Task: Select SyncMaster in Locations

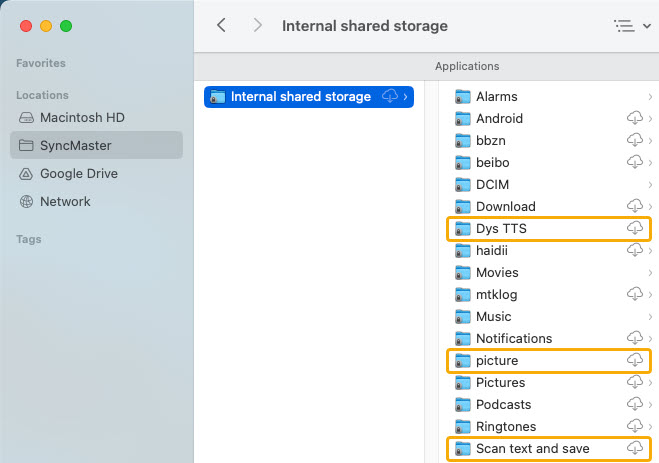Action: [x=96, y=145]
